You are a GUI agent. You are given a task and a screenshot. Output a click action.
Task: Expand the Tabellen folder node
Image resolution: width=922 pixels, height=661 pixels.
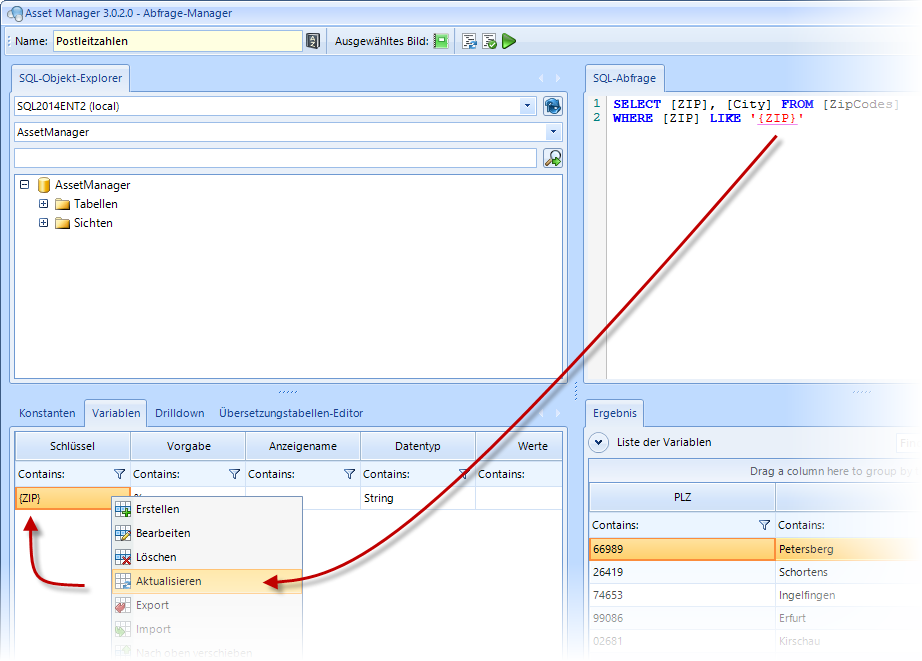(43, 203)
